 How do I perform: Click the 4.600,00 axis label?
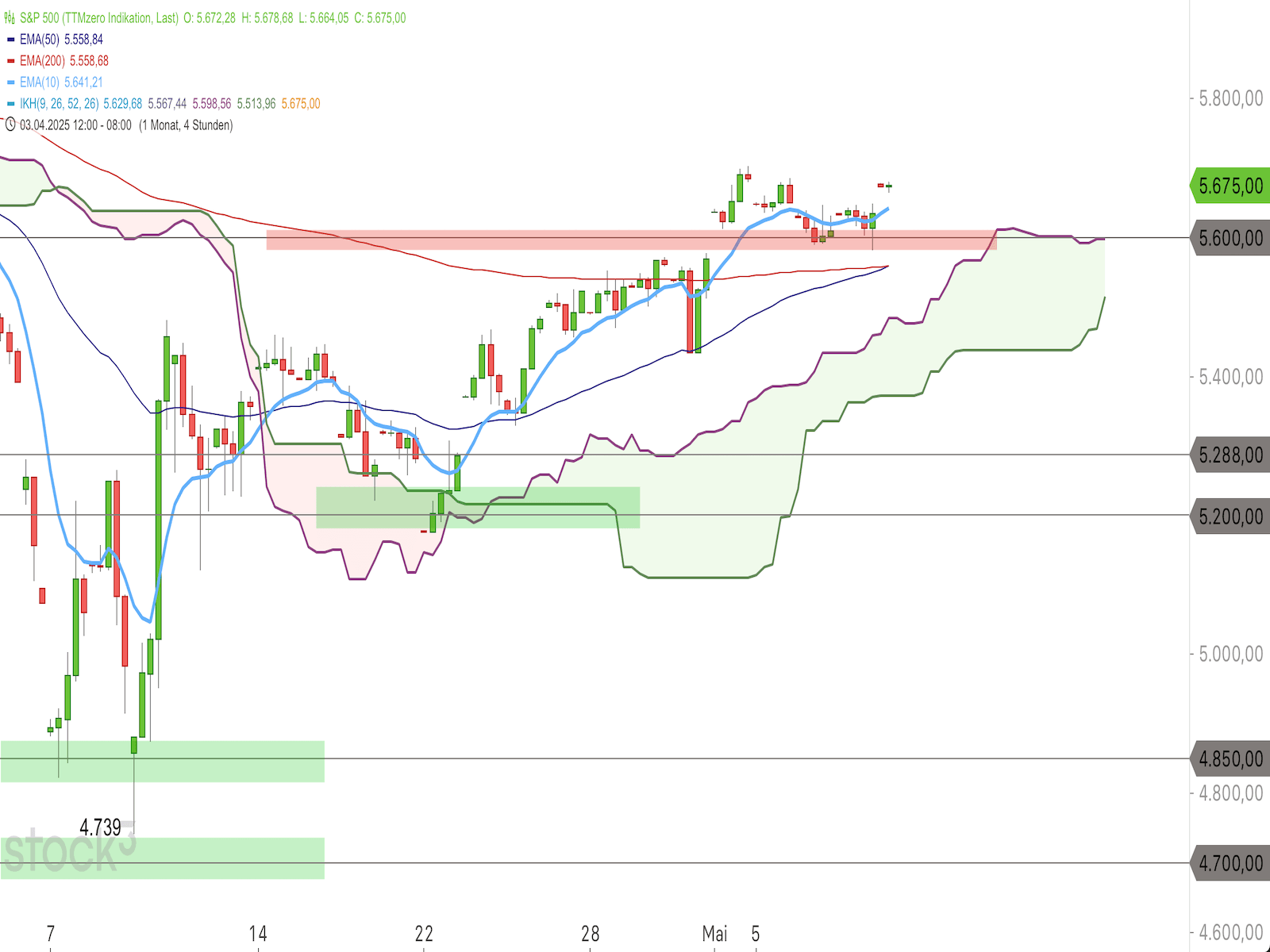[1231, 932]
